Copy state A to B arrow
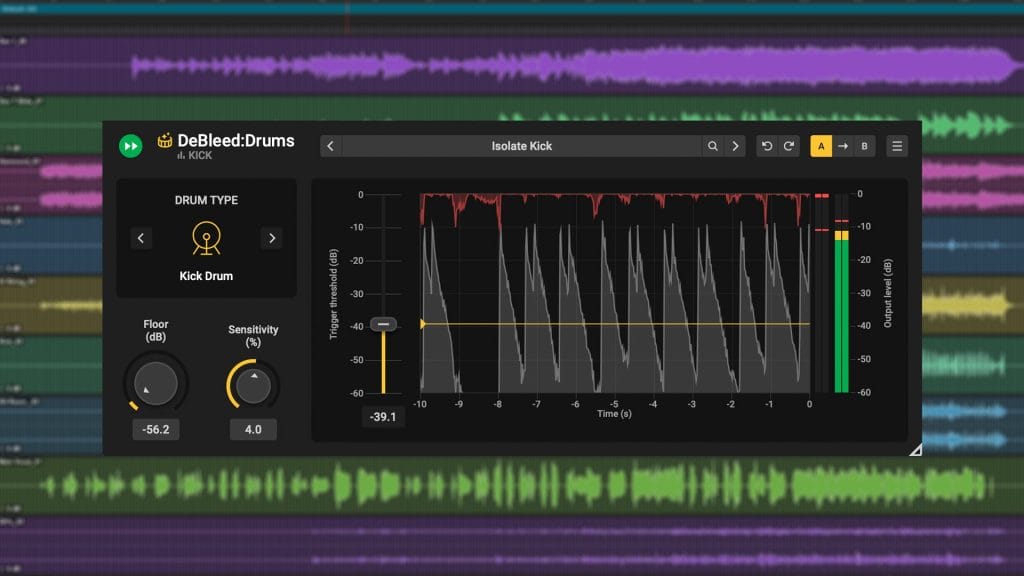This screenshot has width=1024, height=576. (x=843, y=146)
